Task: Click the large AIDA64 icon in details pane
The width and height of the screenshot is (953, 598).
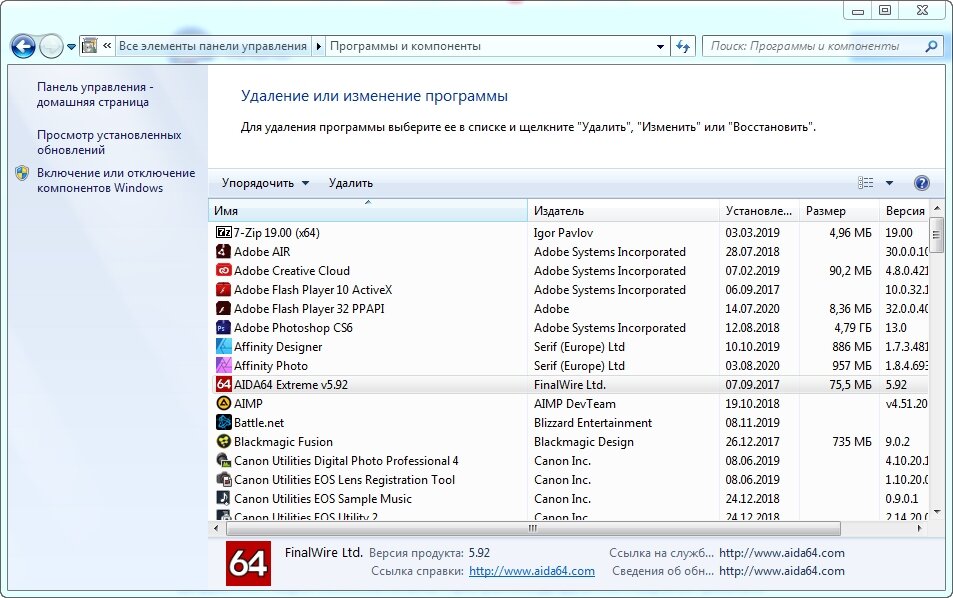Action: click(x=248, y=563)
